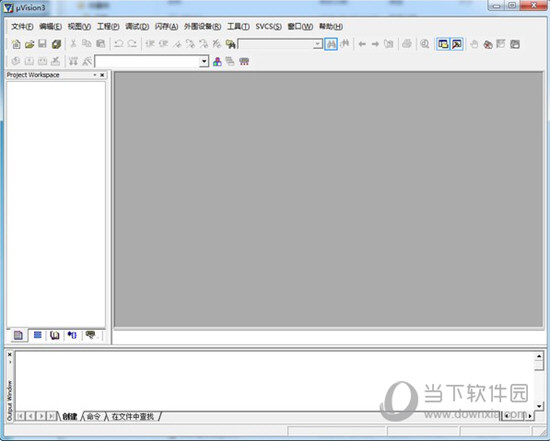Click the Cut scissors icon
Viewport: 550px width, 441px height.
[x=73, y=44]
